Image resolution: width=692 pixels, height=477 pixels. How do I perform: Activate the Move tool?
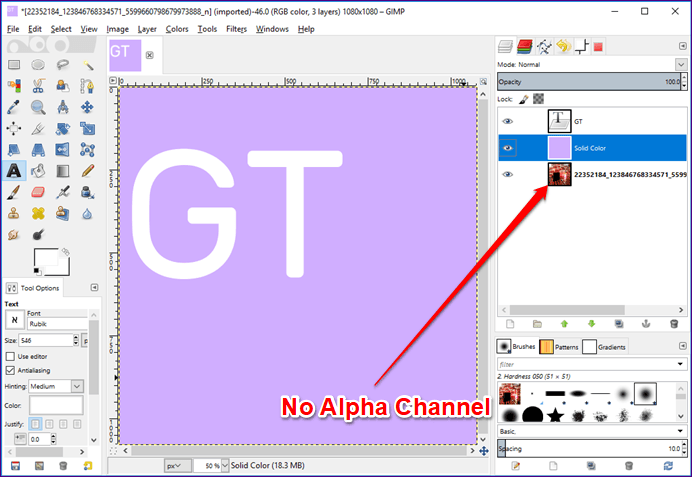pyautogui.click(x=87, y=107)
